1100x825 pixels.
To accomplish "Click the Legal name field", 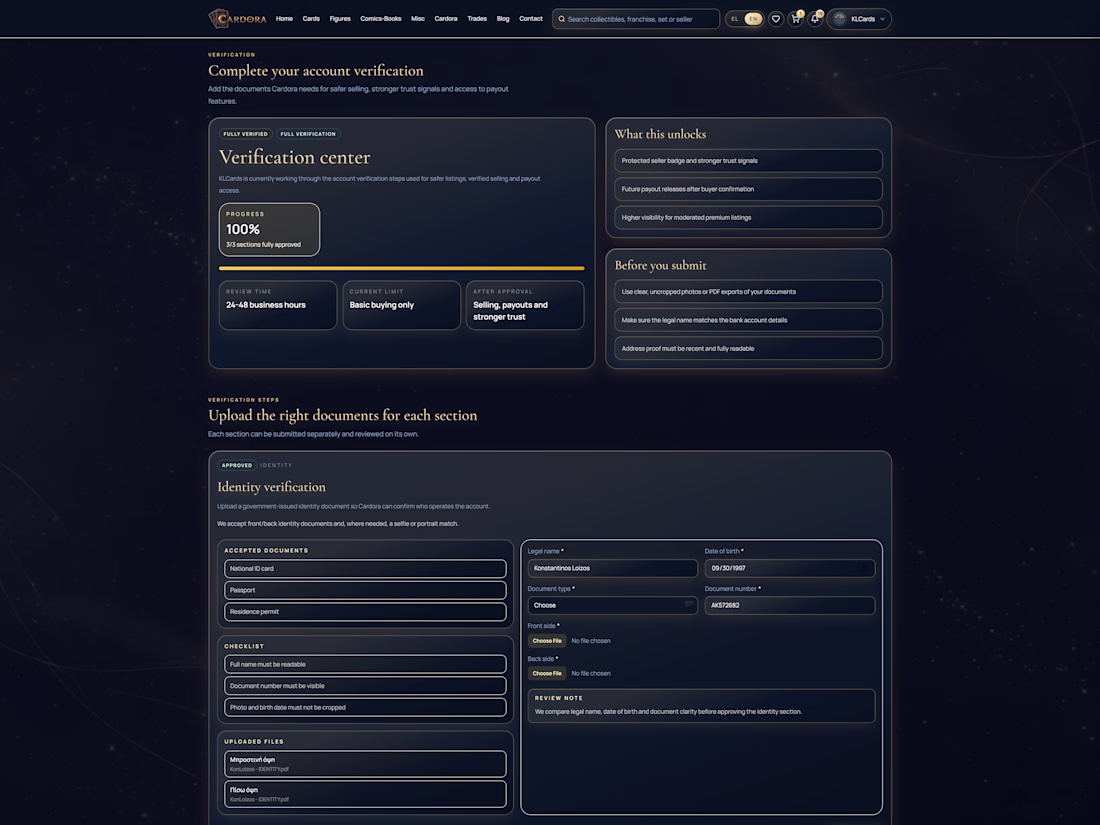I will coord(612,568).
